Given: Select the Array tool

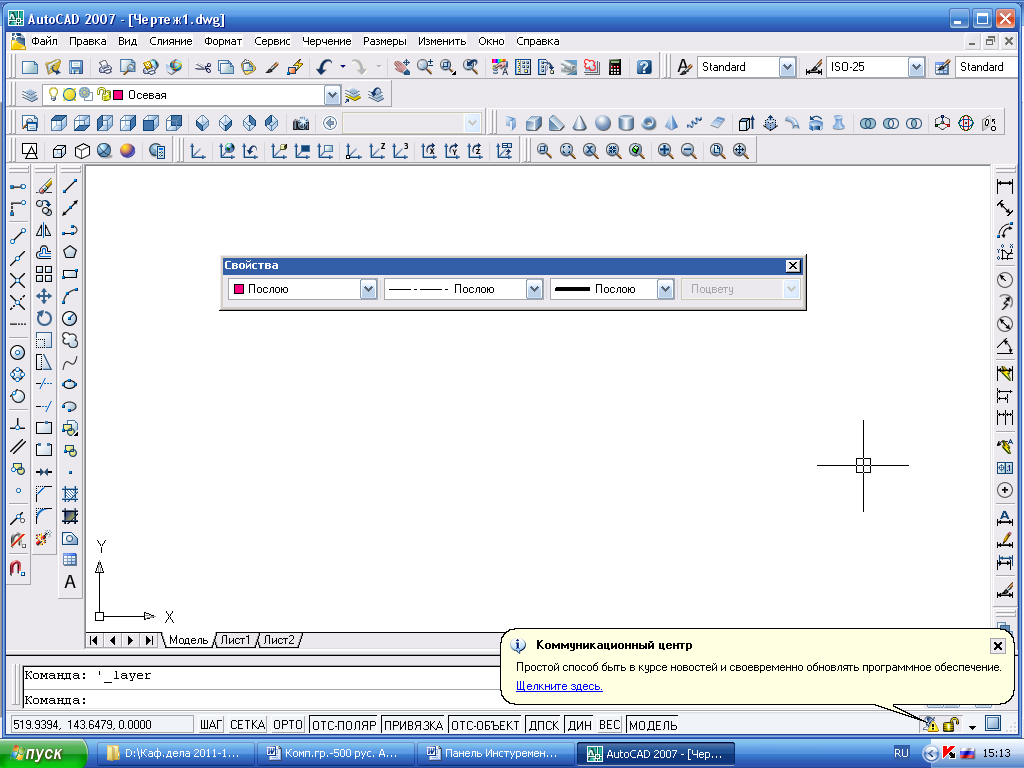Looking at the screenshot, I should (44, 274).
